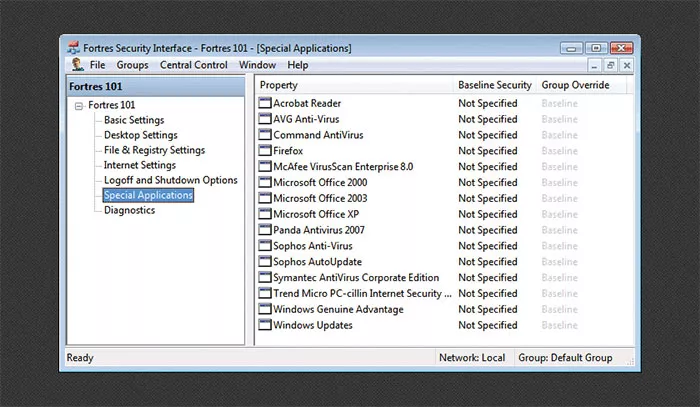Select Windows Updates property name
The width and height of the screenshot is (700, 407).
312,325
